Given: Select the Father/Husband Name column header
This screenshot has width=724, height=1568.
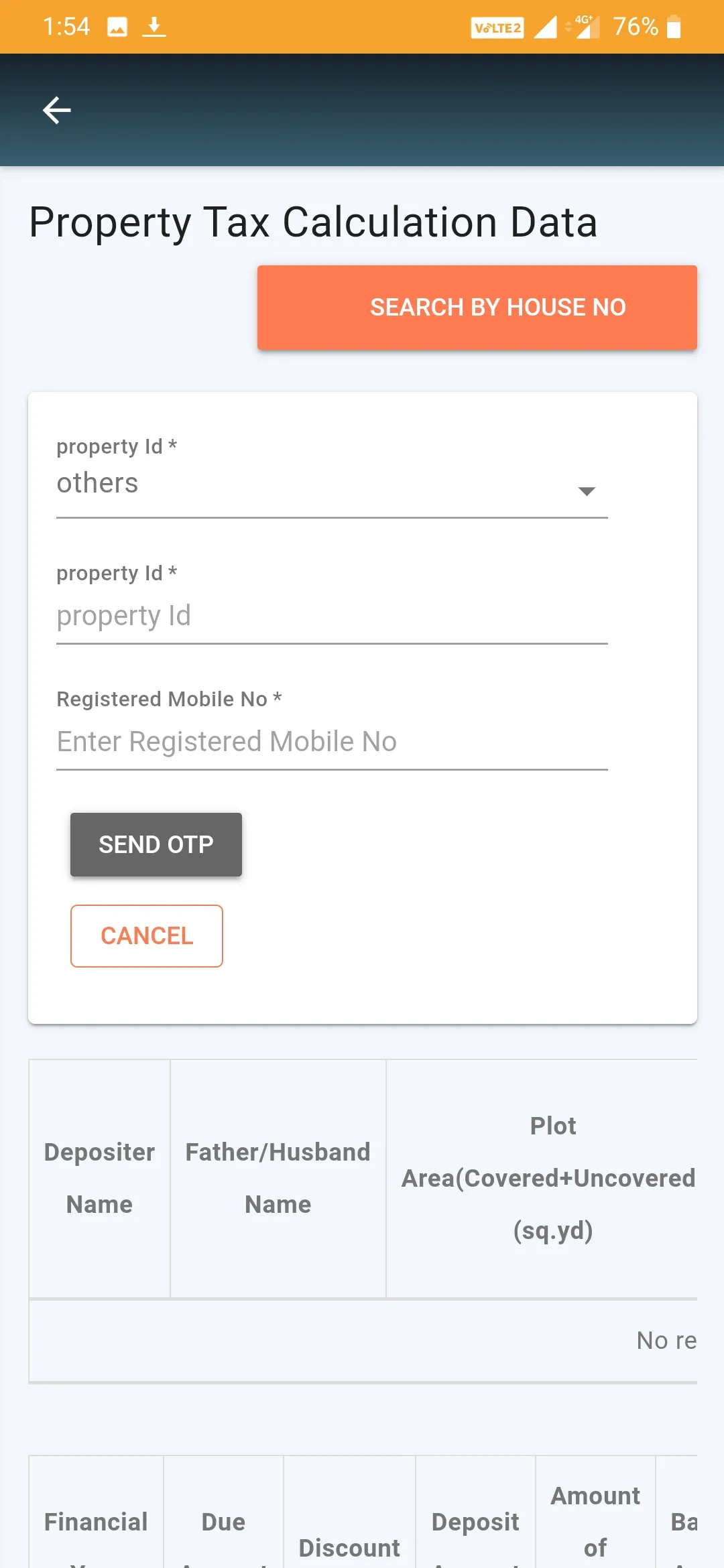Looking at the screenshot, I should click(278, 1178).
